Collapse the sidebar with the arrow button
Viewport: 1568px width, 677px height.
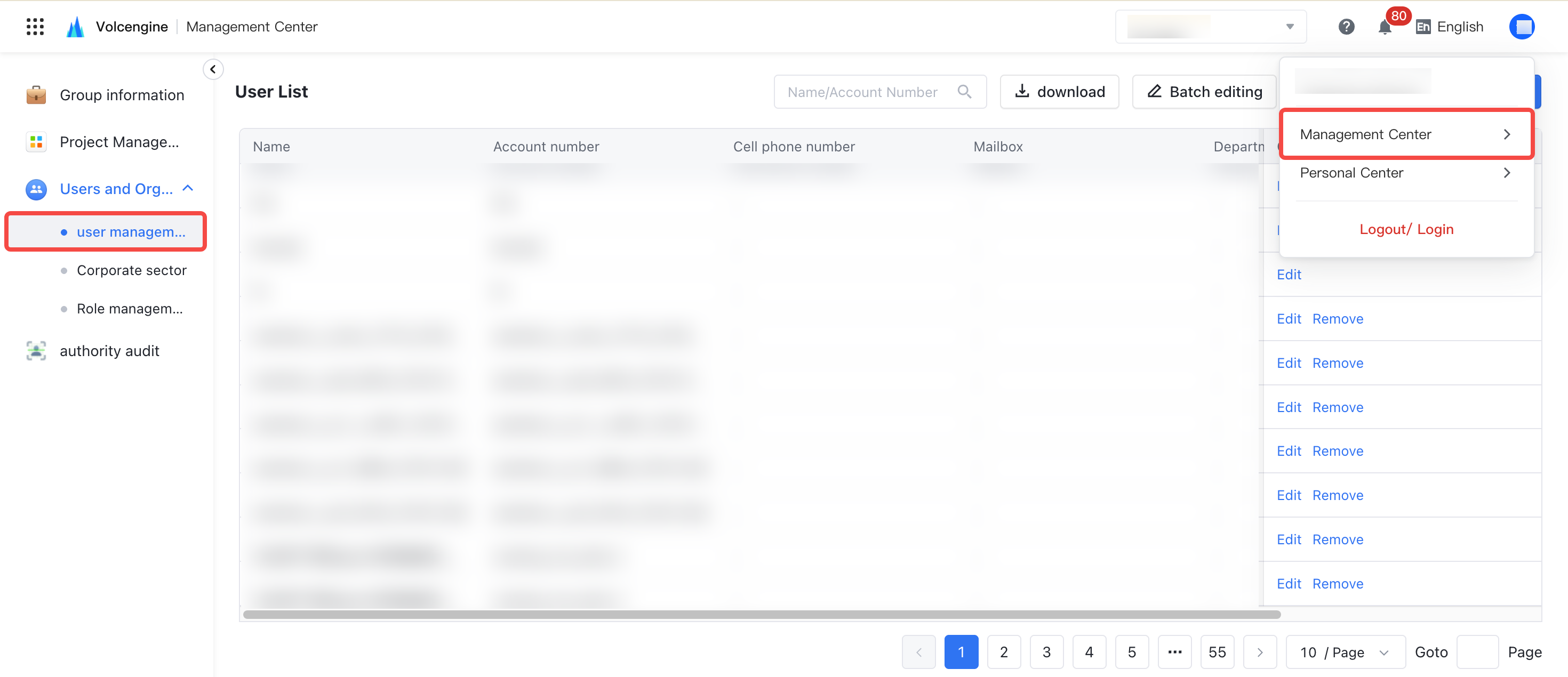click(x=213, y=69)
